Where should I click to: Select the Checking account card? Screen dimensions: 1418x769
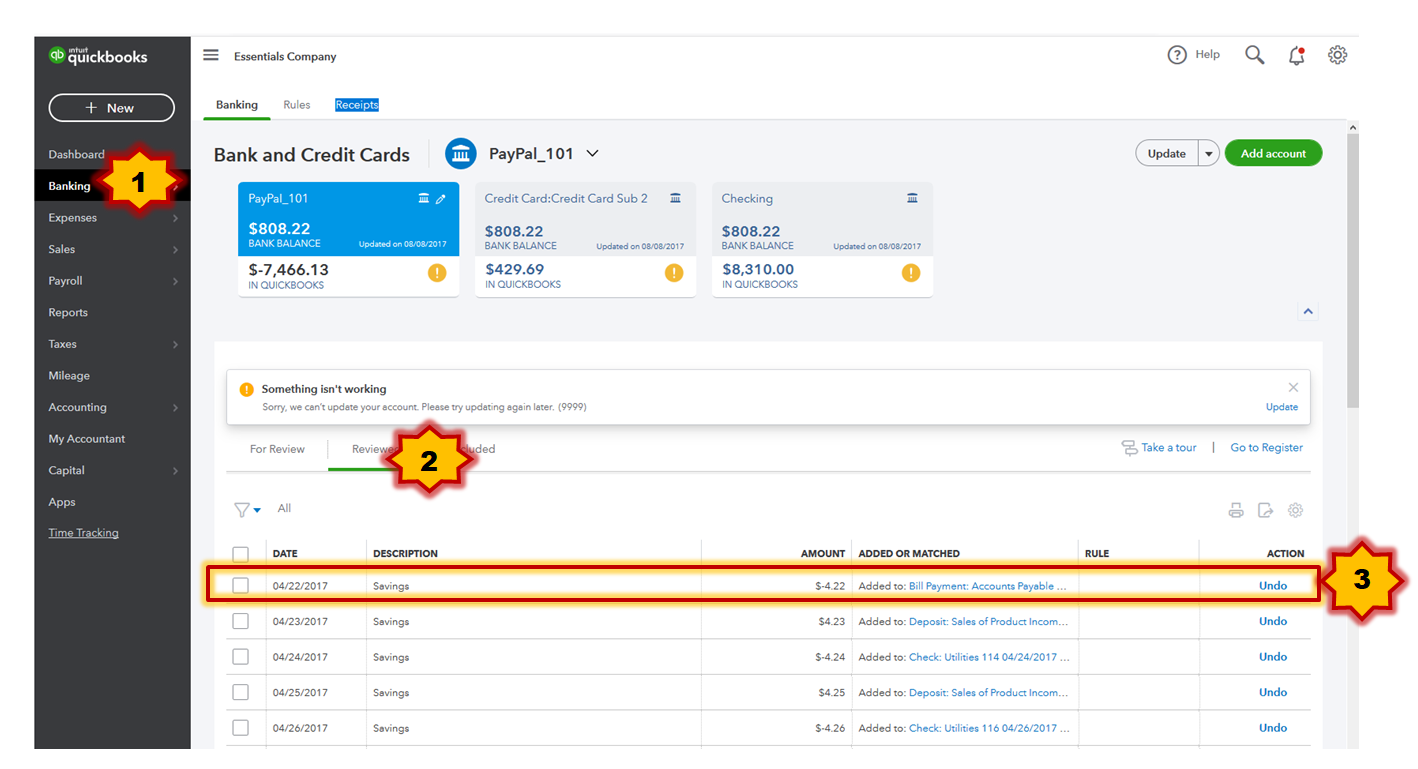(821, 239)
